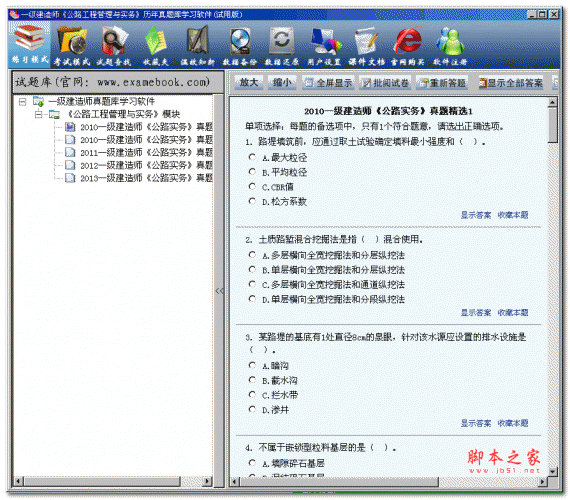Click exam title 2010一级建造师《公路实务》真题精选1

tap(388, 111)
